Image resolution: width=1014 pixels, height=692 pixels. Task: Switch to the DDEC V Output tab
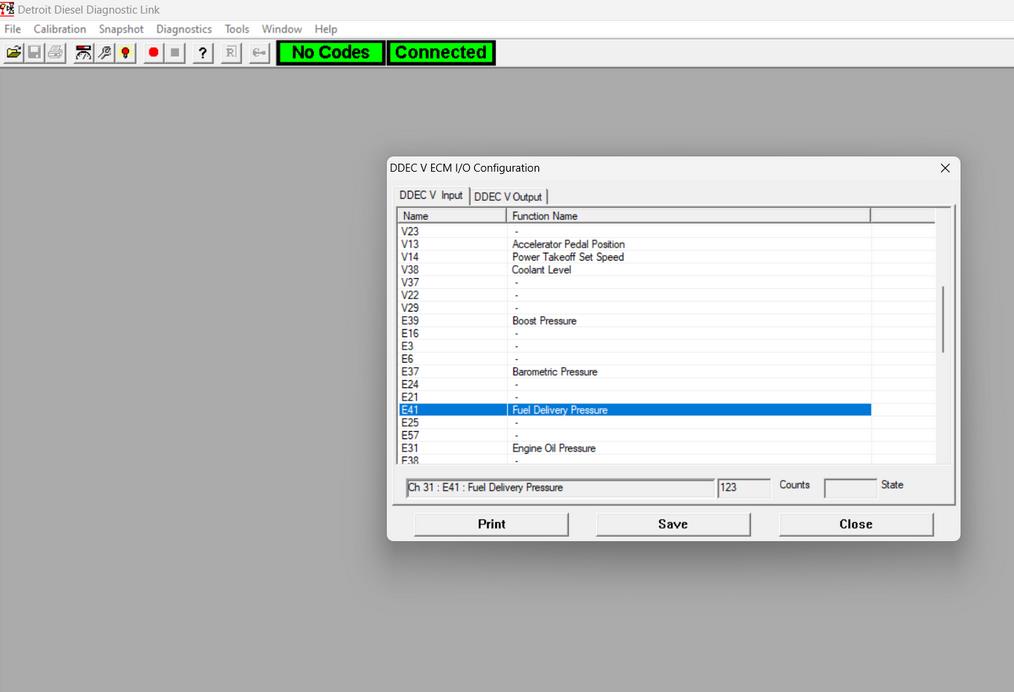[x=508, y=197]
